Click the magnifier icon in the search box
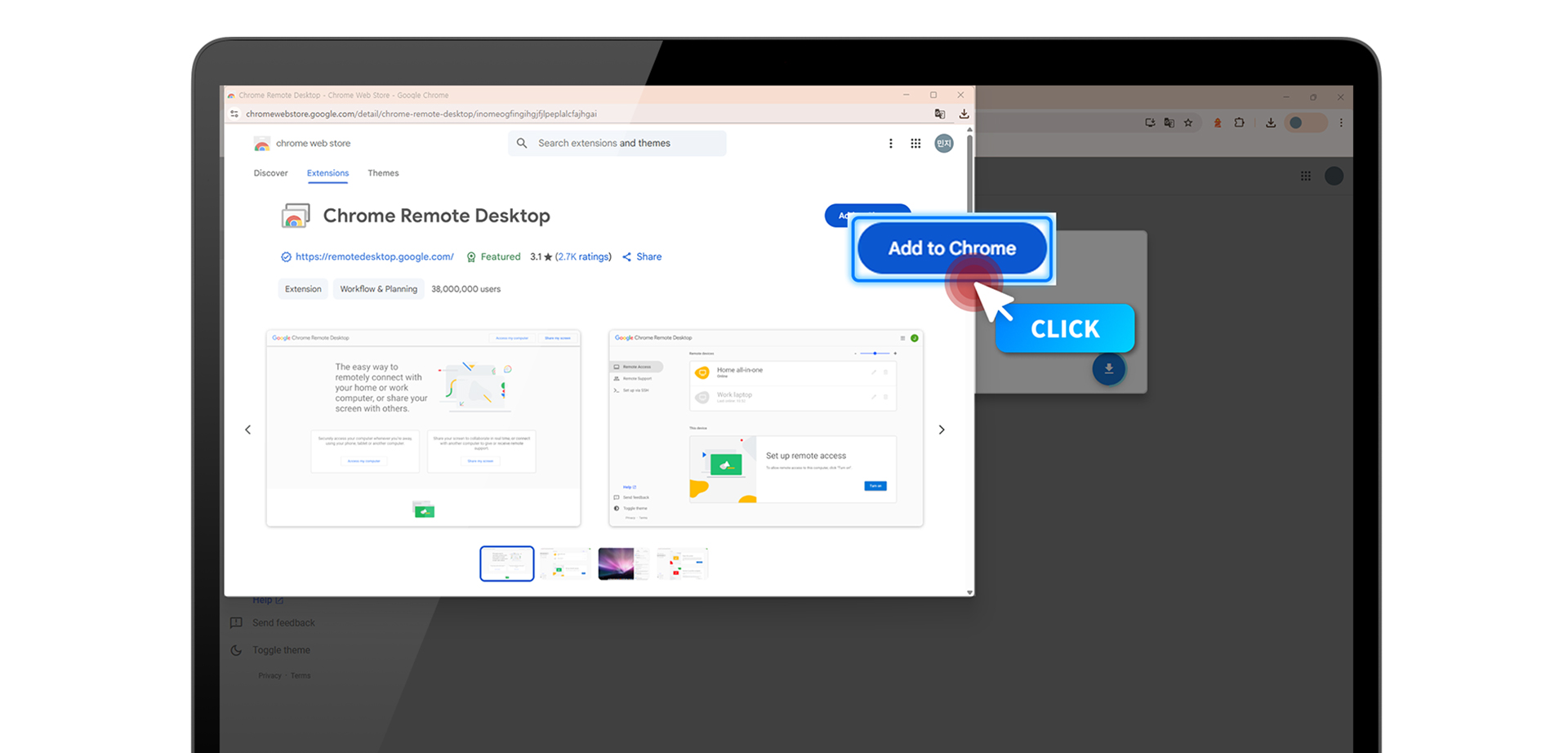Viewport: 1568px width, 753px height. [522, 143]
